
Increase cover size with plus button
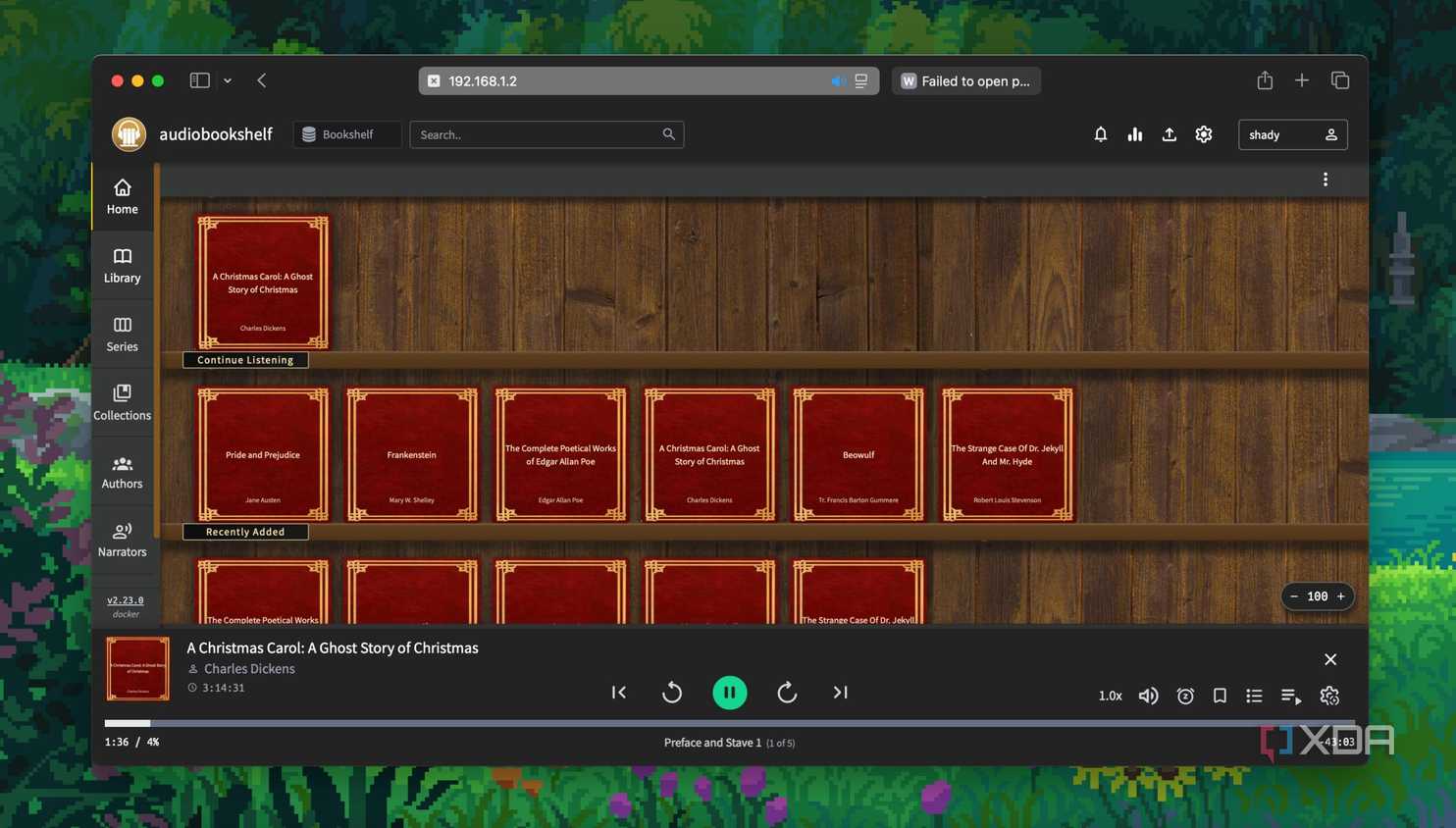(1341, 596)
